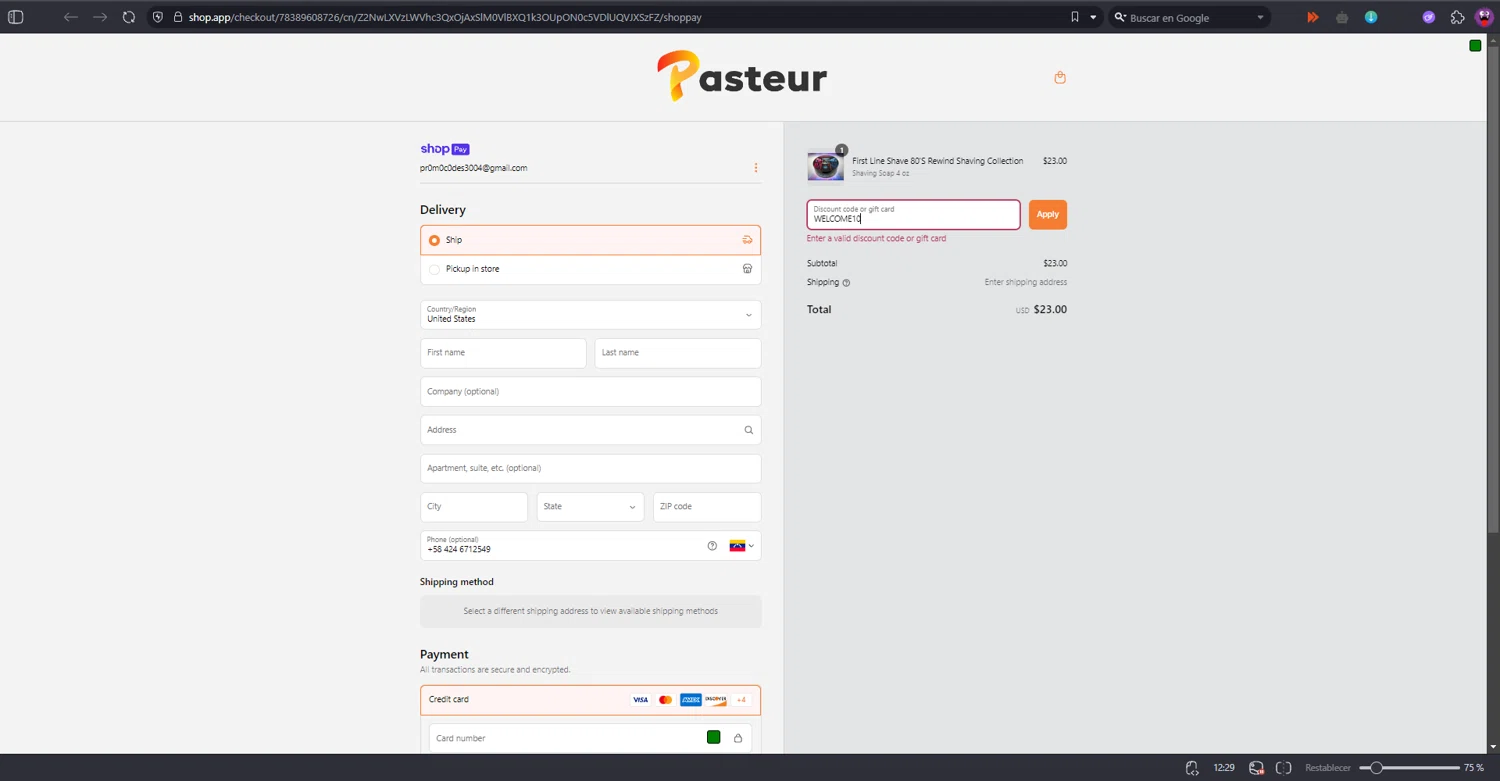Show the +4 more card types
1500x781 pixels.
point(741,700)
